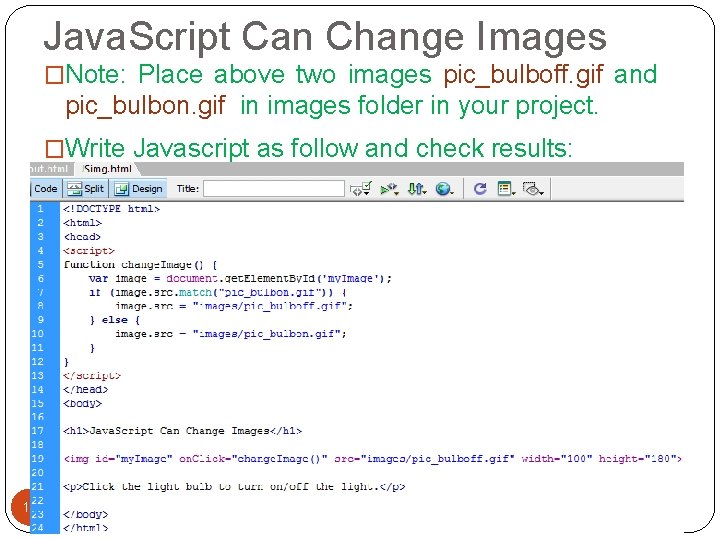720x540 pixels.
Task: Open the file management up-down arrows icon
Action: [x=417, y=189]
